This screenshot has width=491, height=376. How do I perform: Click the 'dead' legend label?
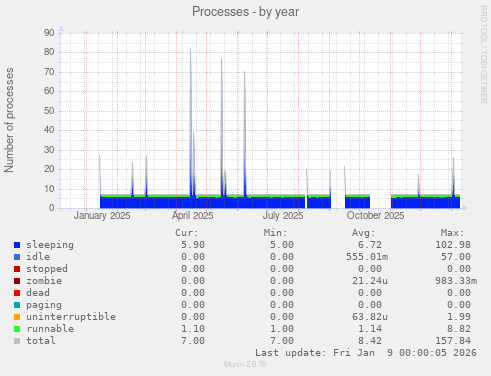[38, 293]
